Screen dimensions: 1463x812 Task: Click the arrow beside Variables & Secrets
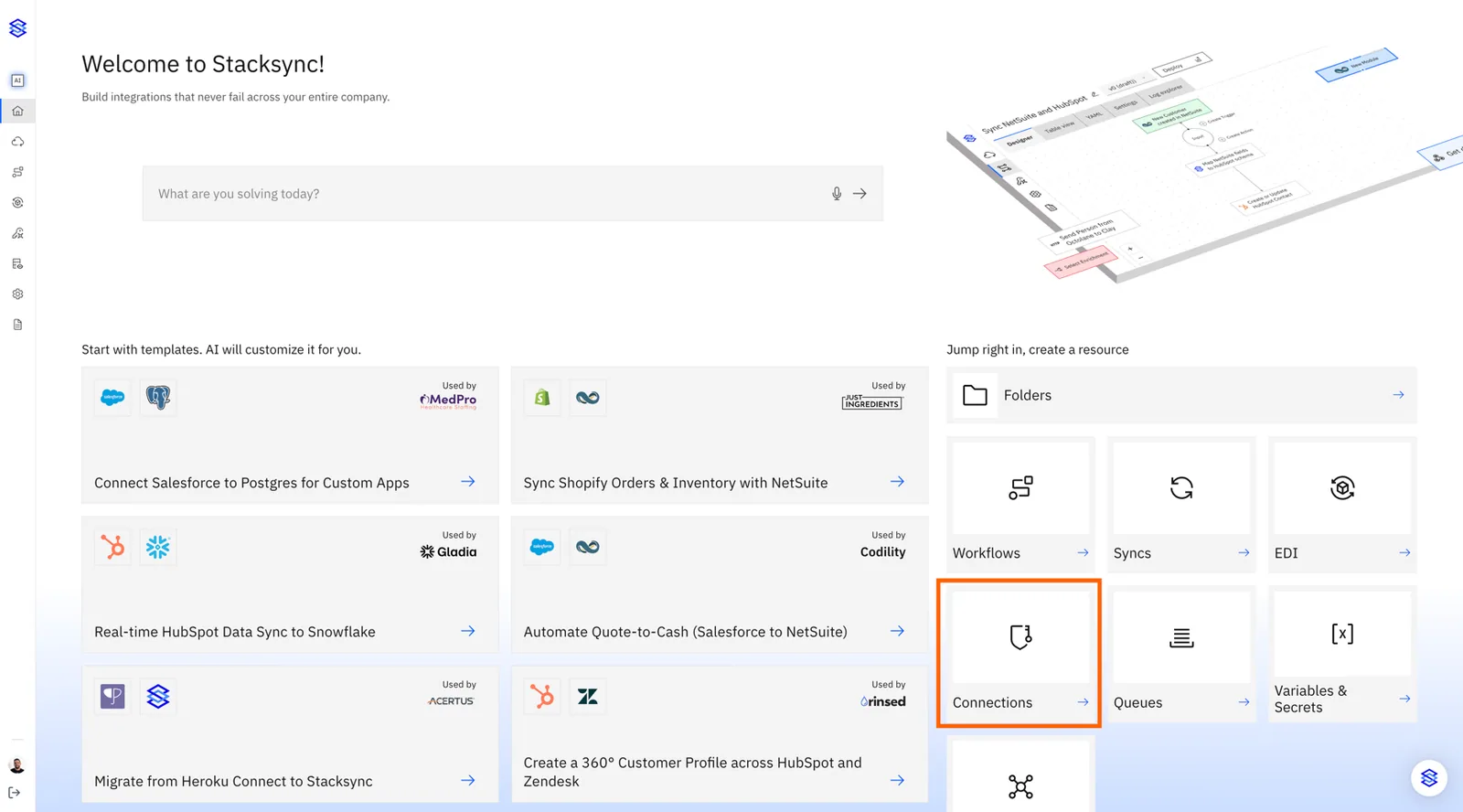1404,699
